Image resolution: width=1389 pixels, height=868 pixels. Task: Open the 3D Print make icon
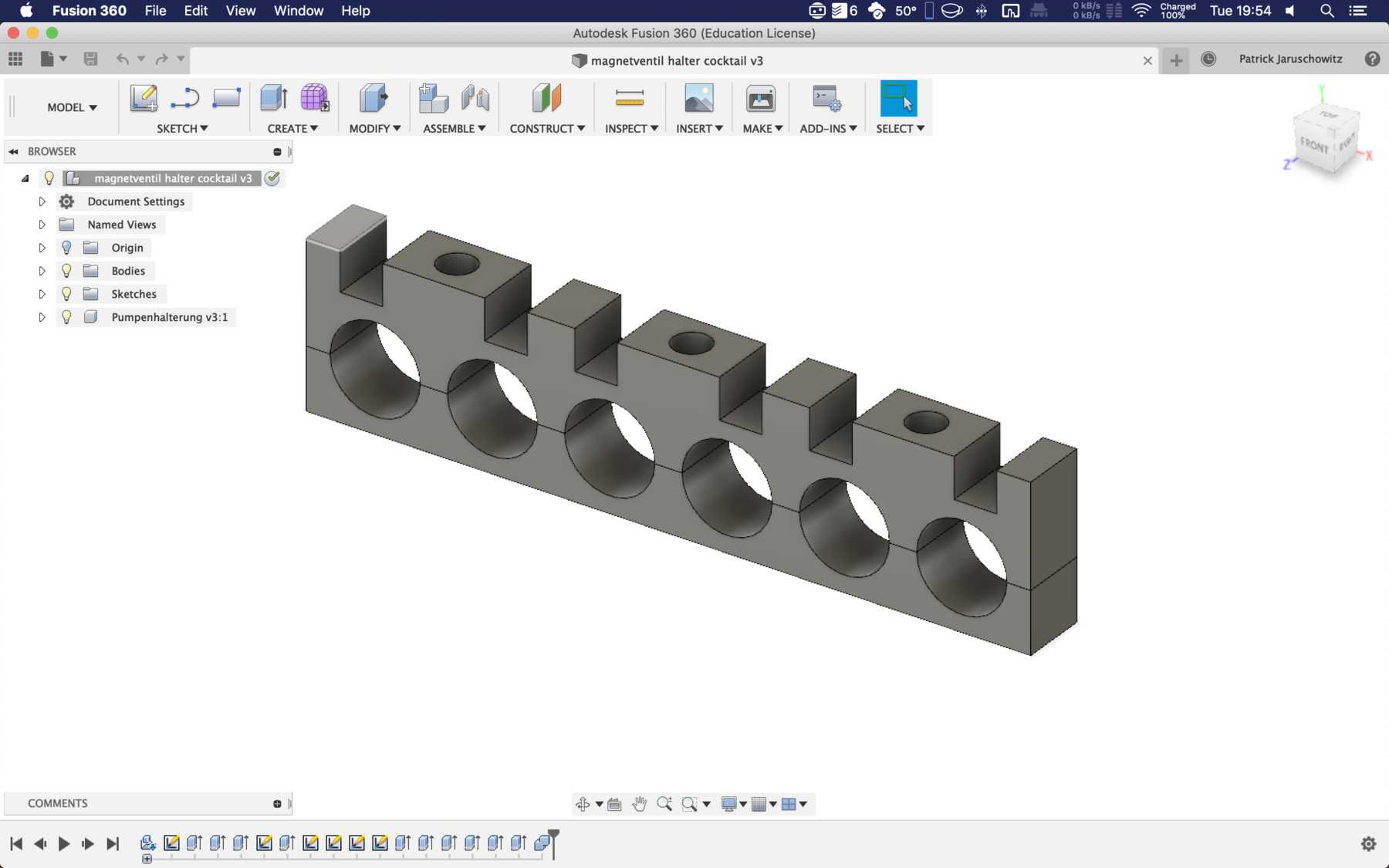pos(761,99)
